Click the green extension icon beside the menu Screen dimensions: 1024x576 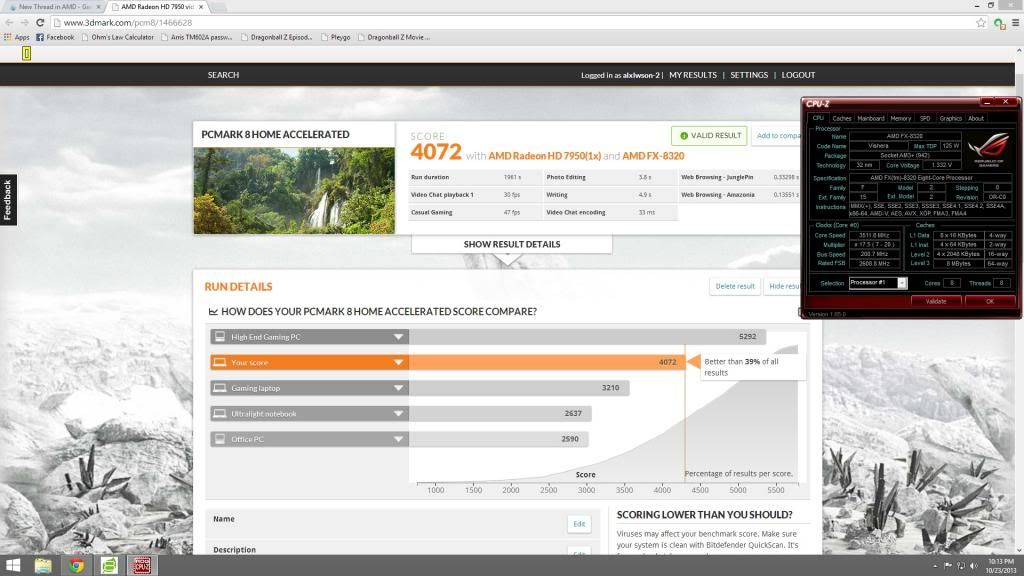(x=999, y=24)
